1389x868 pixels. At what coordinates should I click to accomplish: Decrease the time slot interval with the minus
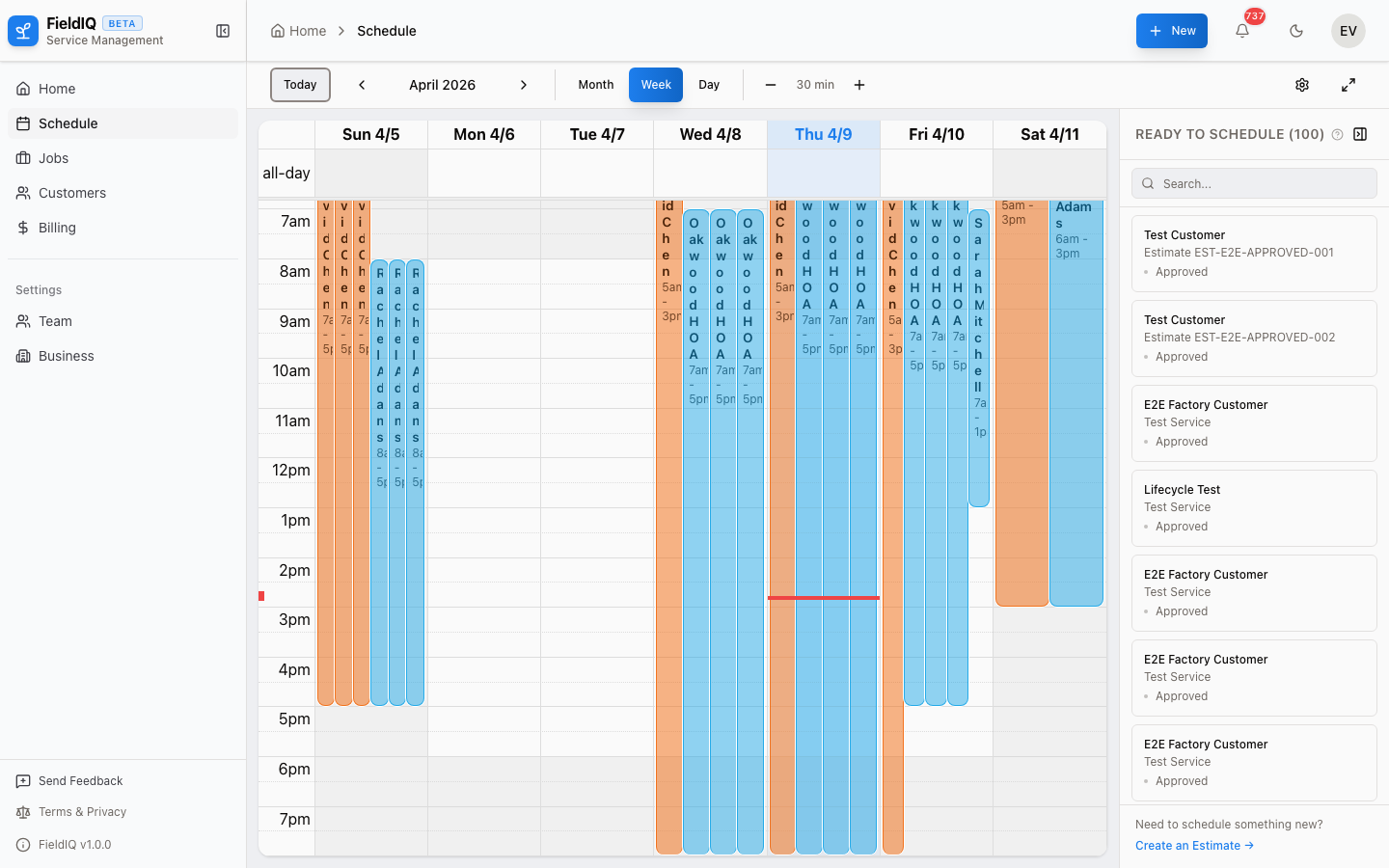[771, 85]
